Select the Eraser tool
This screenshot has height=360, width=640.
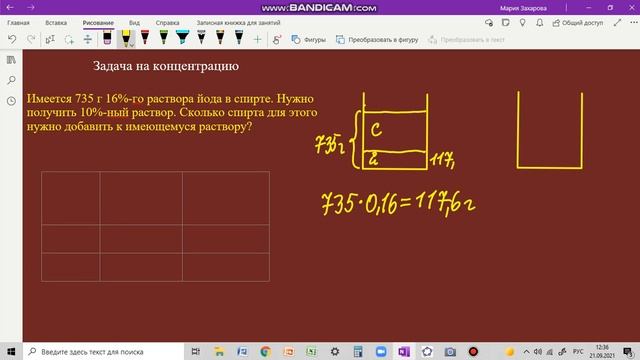(107, 38)
